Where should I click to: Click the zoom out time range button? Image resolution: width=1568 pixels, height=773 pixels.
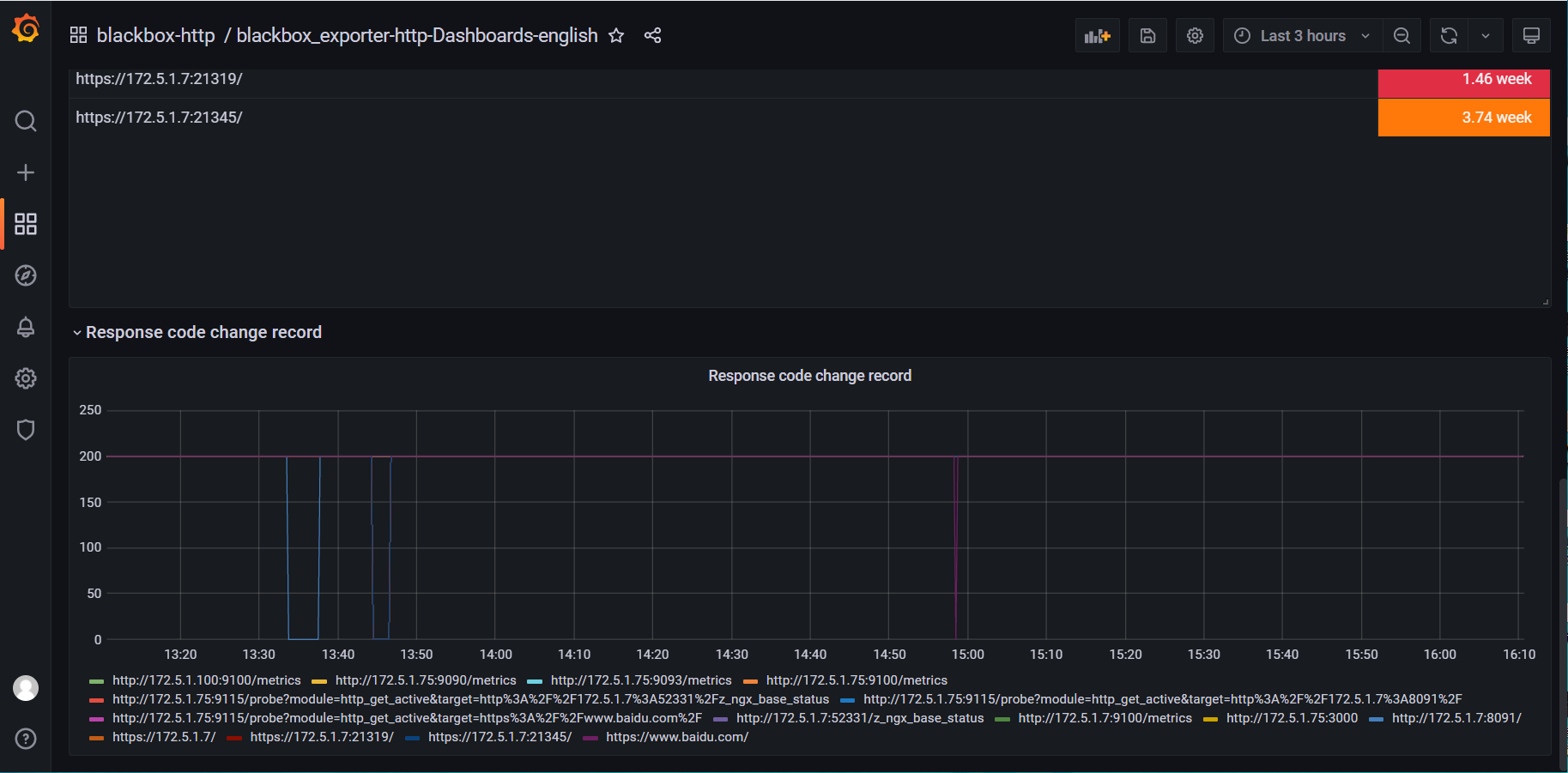point(1402,36)
